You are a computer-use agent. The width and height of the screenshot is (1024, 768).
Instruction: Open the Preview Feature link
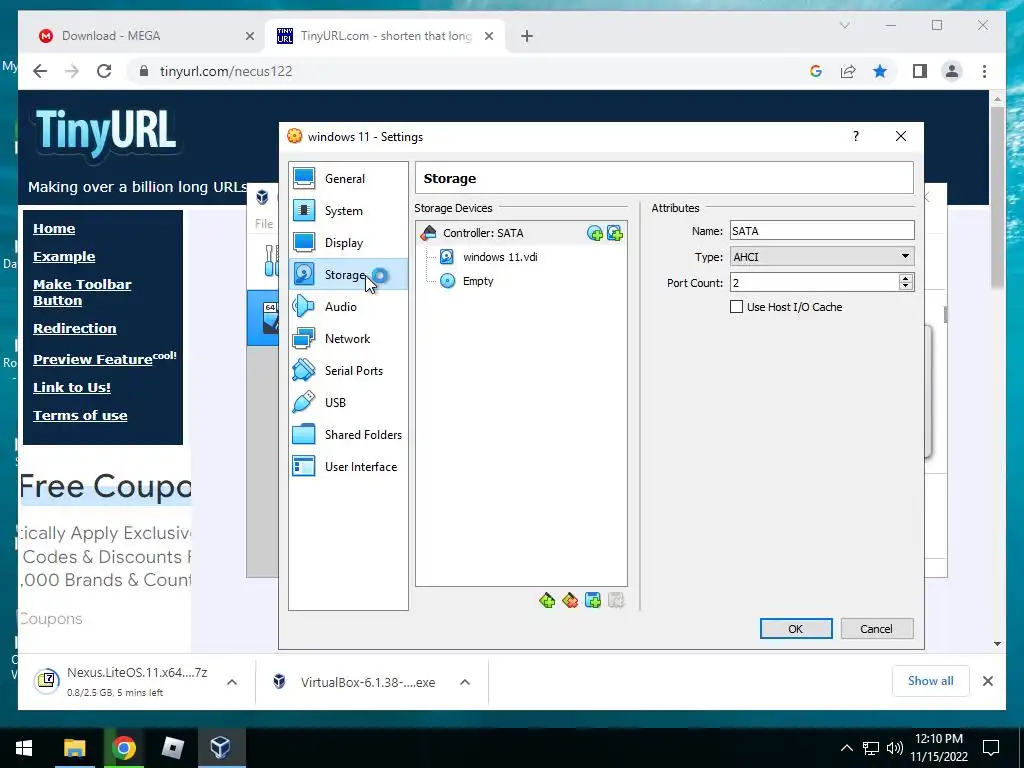tap(93, 359)
